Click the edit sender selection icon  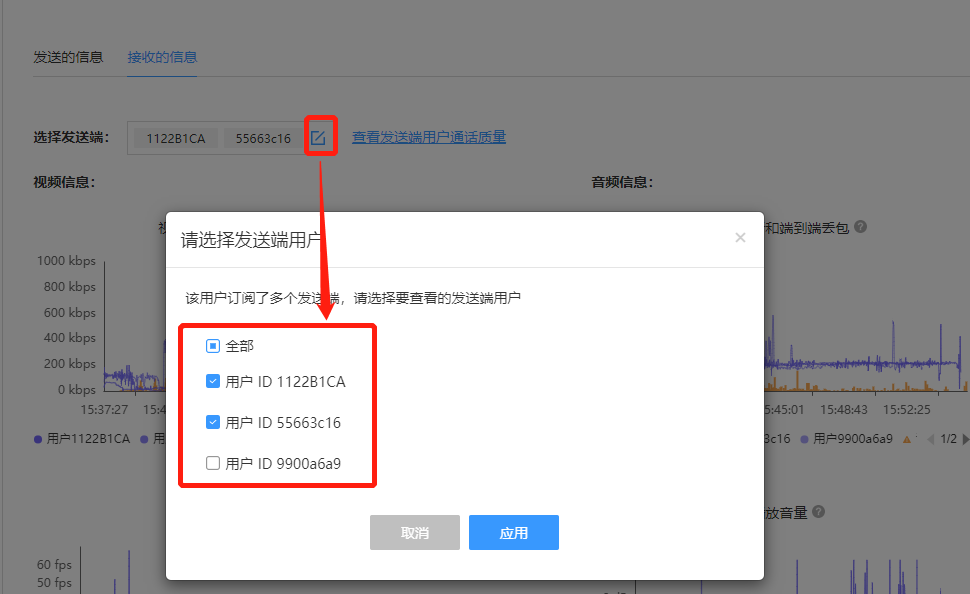(x=318, y=138)
